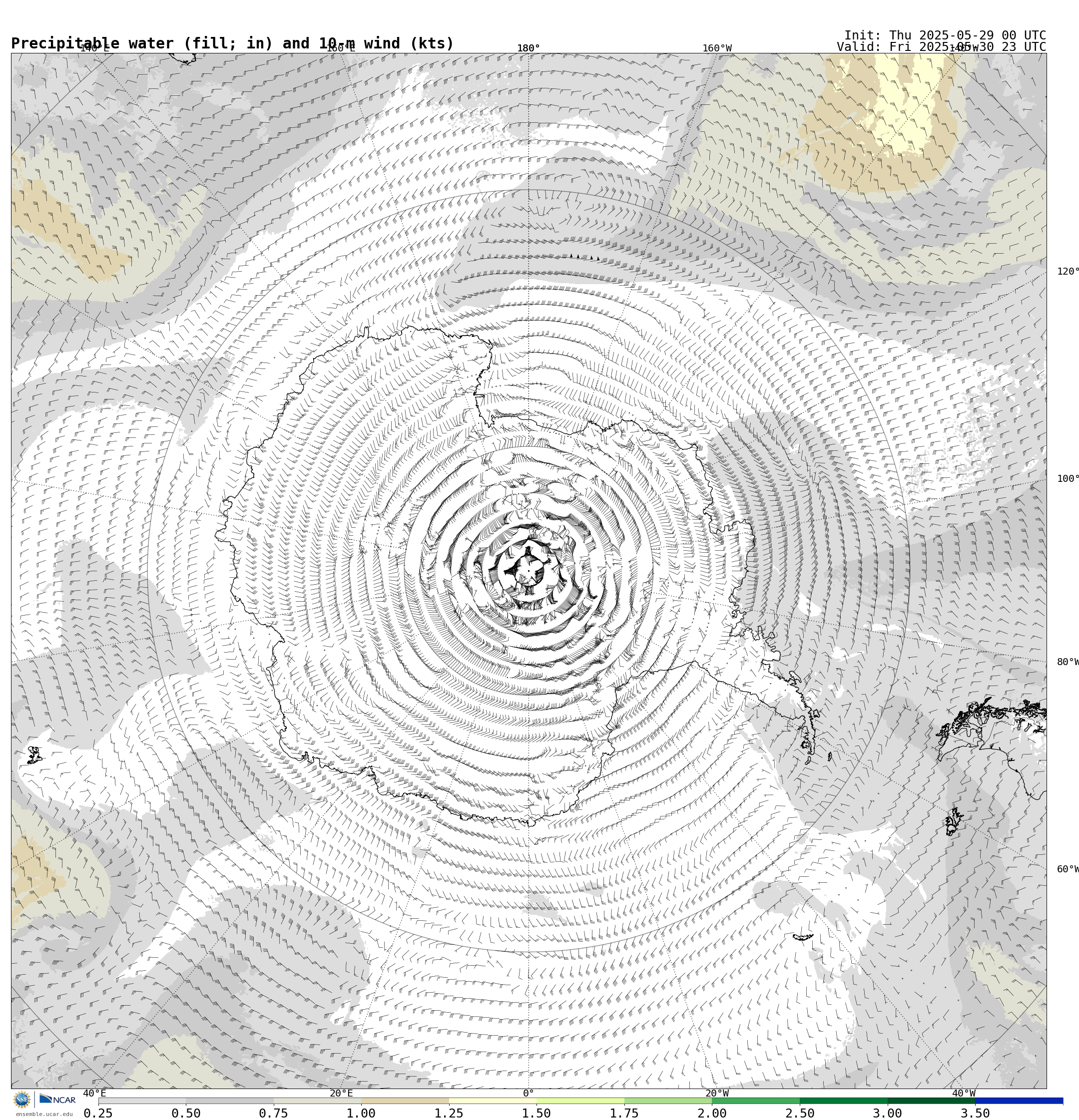Viewport: 1079px width, 1120px height.
Task: Click the pale gray-green swatch between 0.75 and 1.00
Action: 317,1101
